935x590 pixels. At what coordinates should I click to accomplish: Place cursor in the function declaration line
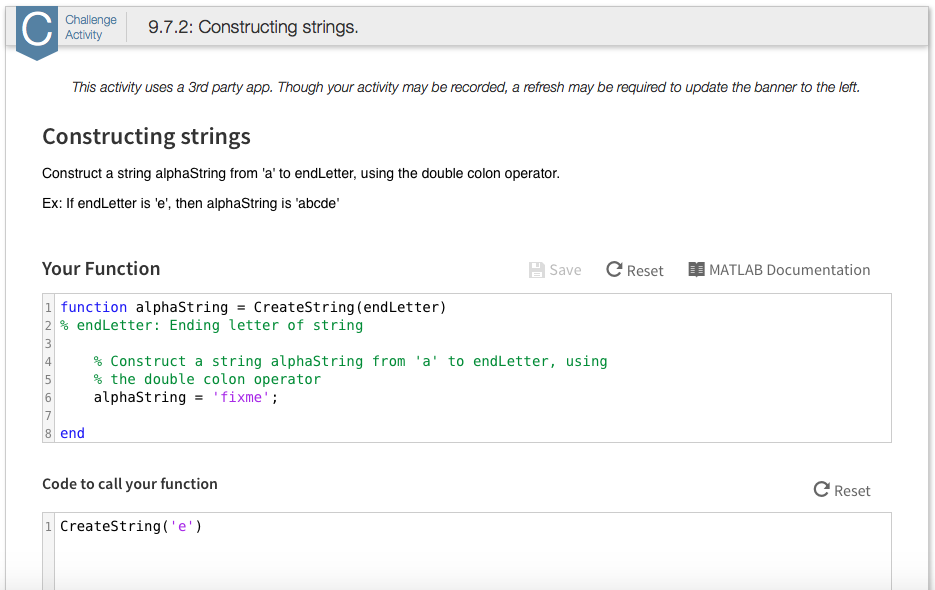253,307
